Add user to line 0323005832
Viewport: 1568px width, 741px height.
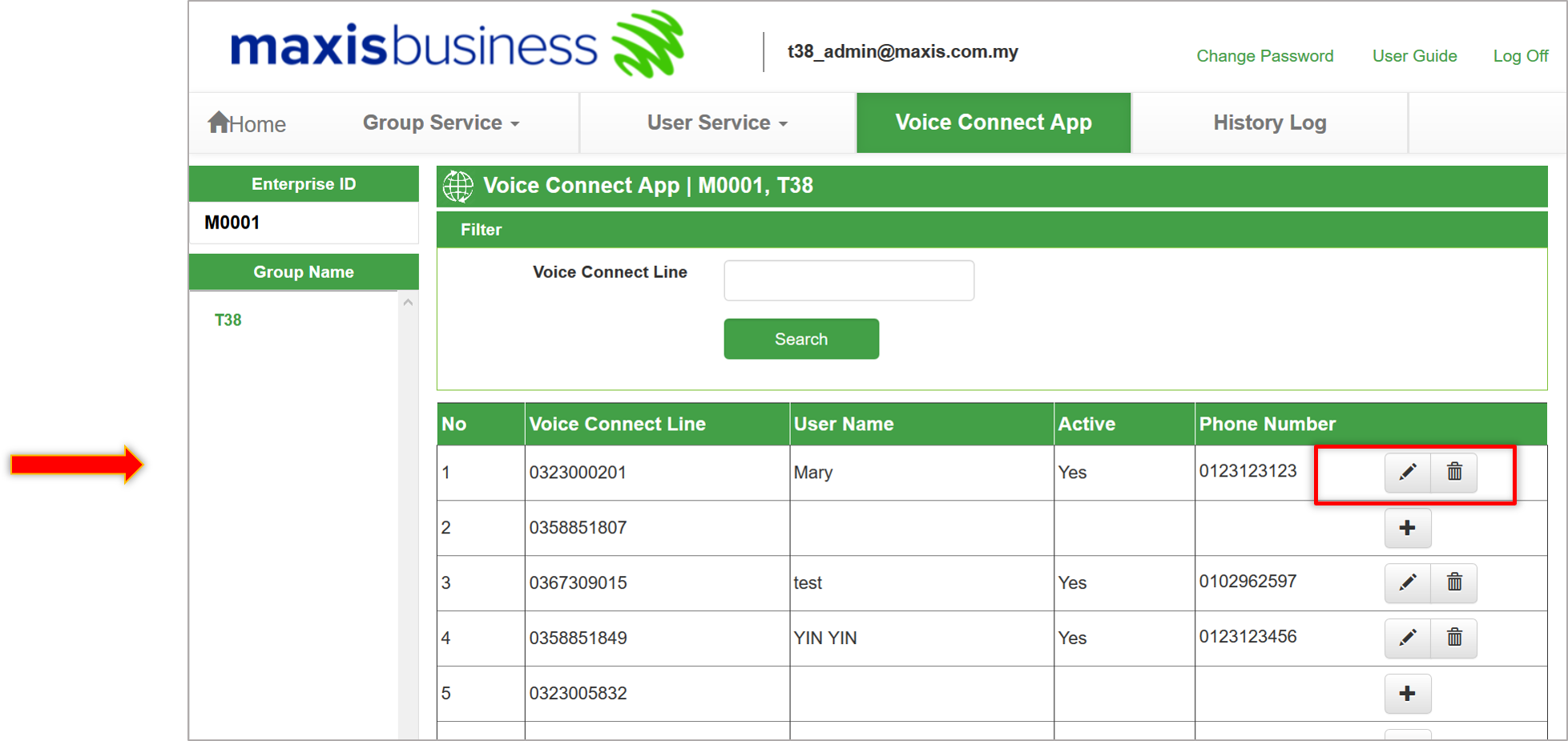pos(1407,694)
